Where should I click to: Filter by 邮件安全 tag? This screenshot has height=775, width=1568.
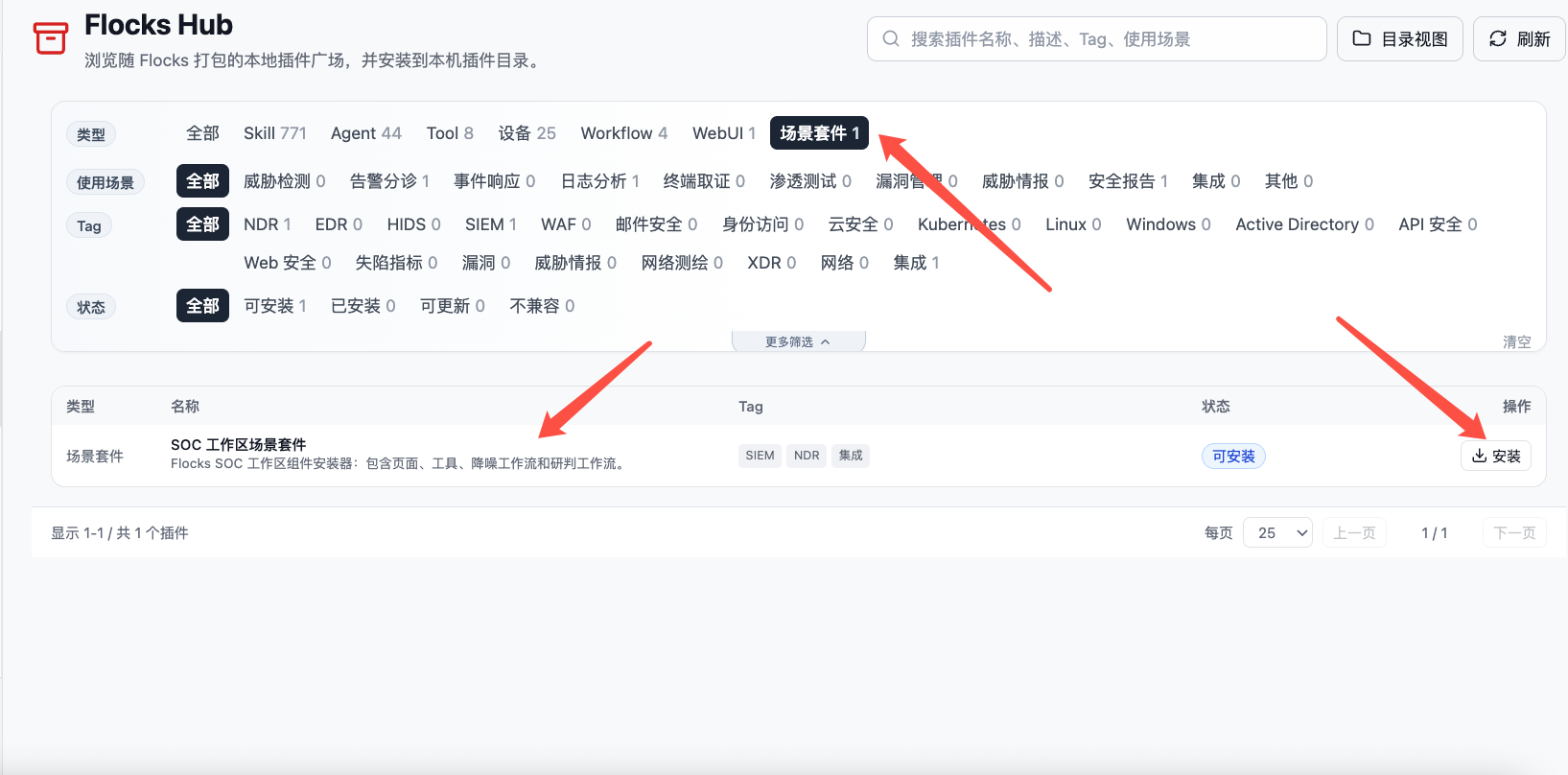click(x=657, y=224)
